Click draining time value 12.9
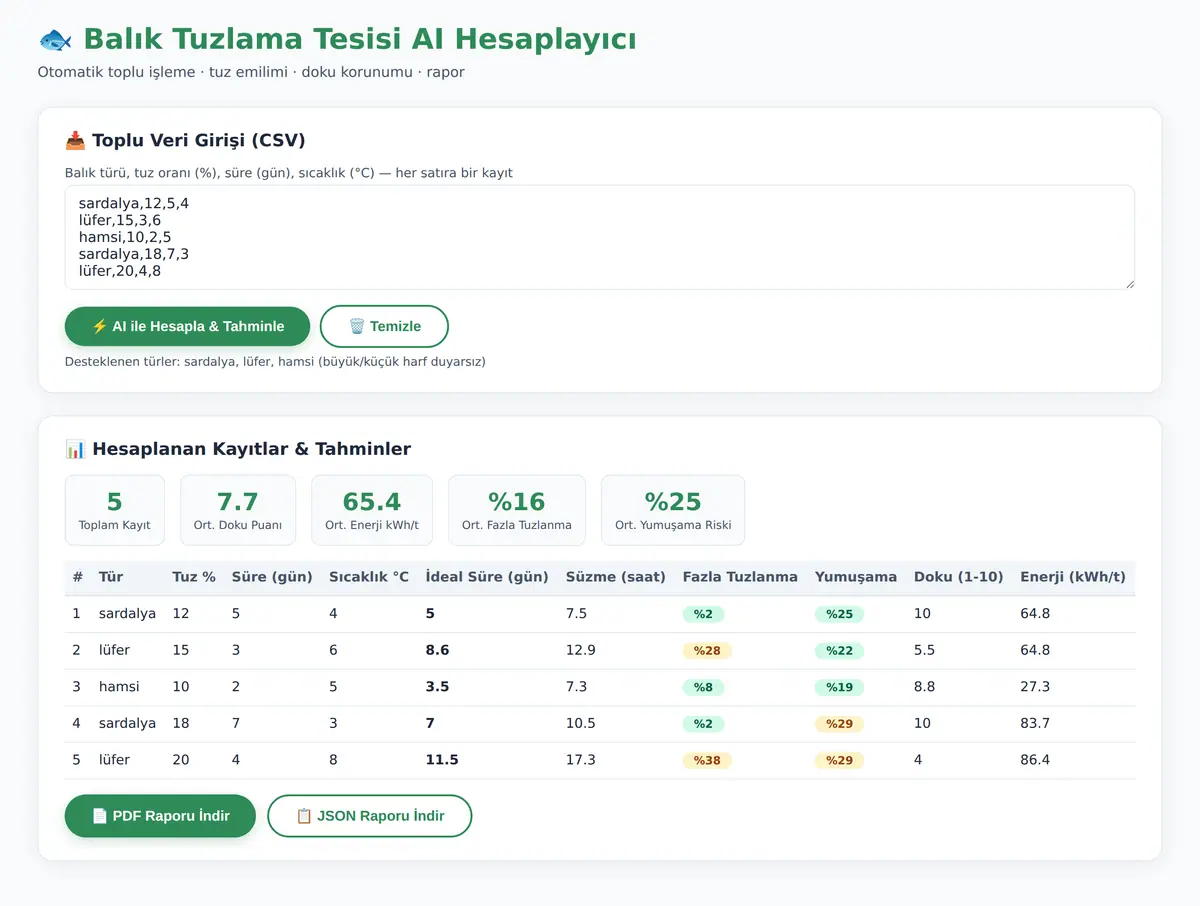 point(581,650)
